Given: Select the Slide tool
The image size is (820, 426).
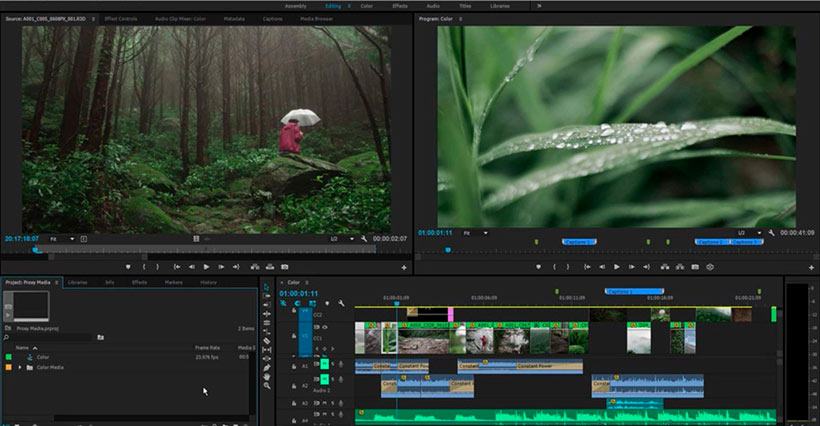Looking at the screenshot, I should point(267,359).
